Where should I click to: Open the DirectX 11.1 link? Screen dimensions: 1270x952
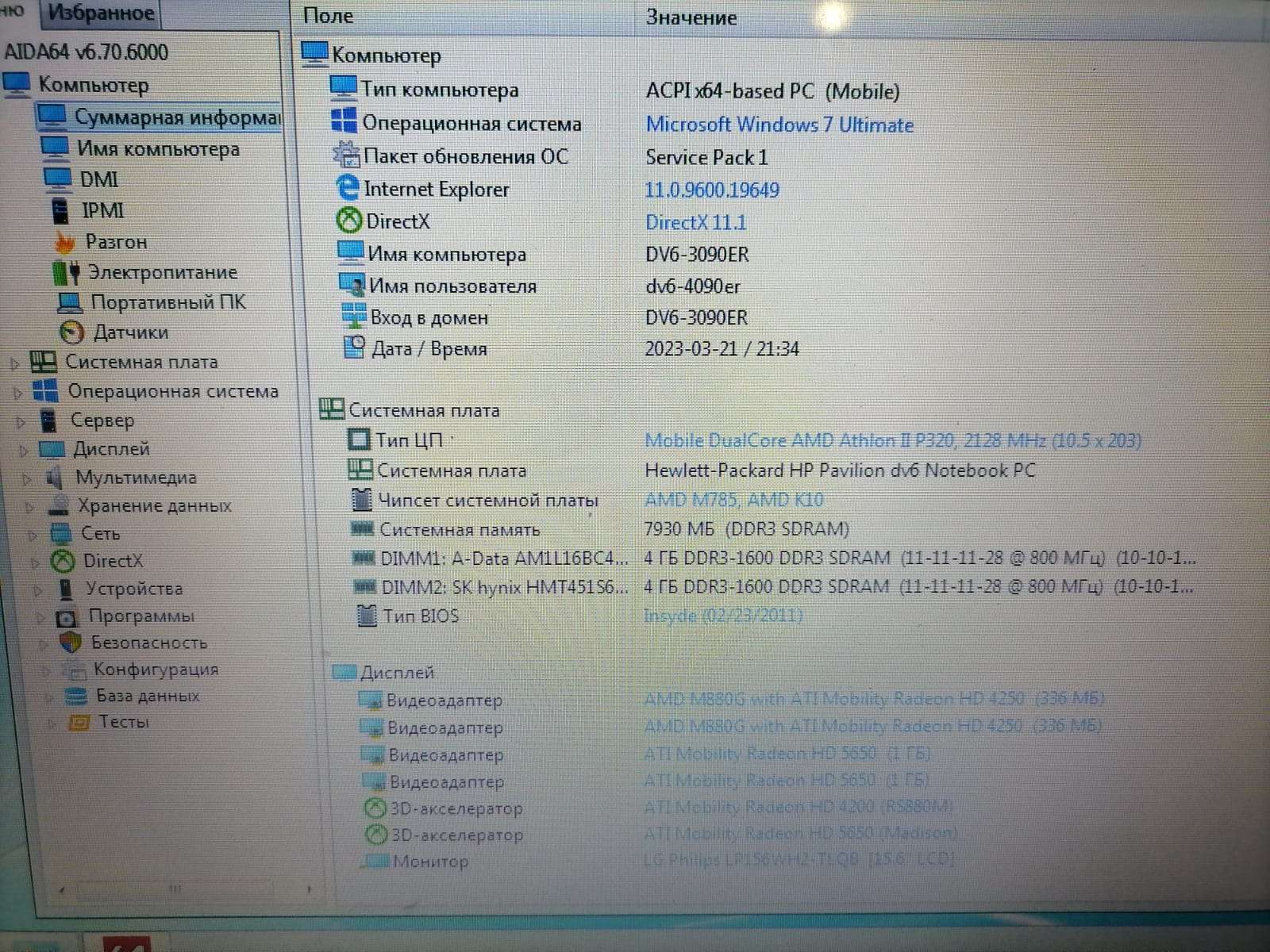coord(696,222)
